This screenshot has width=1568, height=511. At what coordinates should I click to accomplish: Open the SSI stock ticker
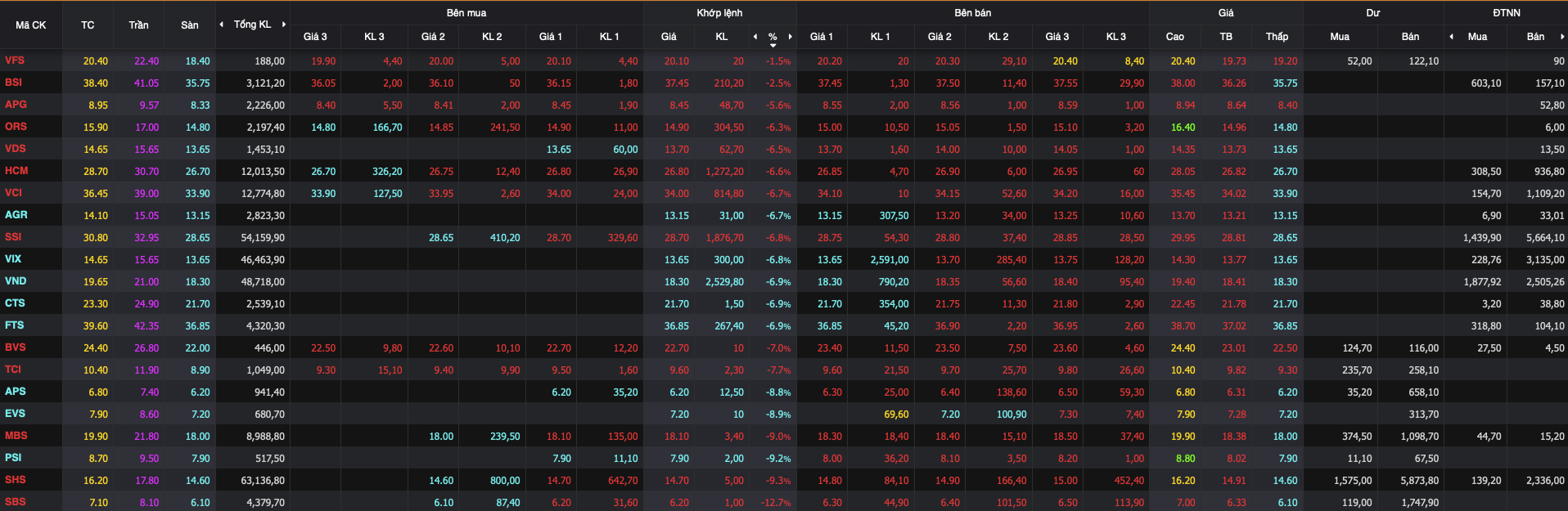tap(13, 237)
